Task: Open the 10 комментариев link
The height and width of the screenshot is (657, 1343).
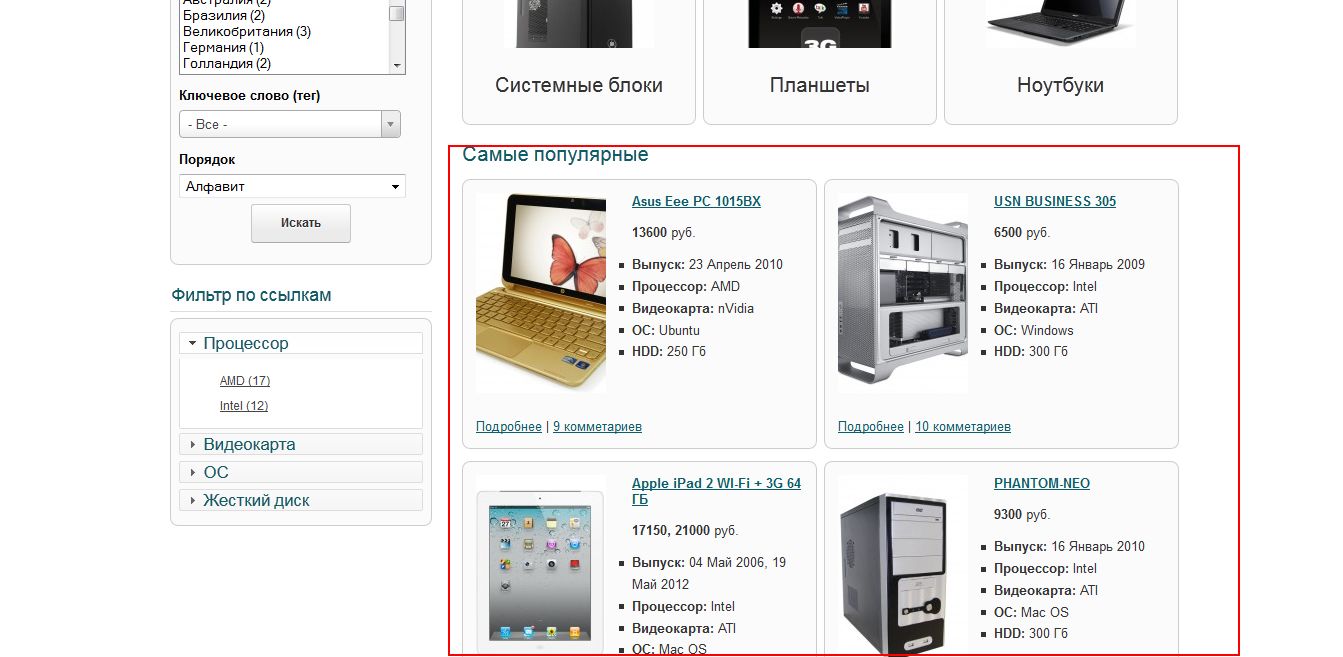Action: point(963,426)
